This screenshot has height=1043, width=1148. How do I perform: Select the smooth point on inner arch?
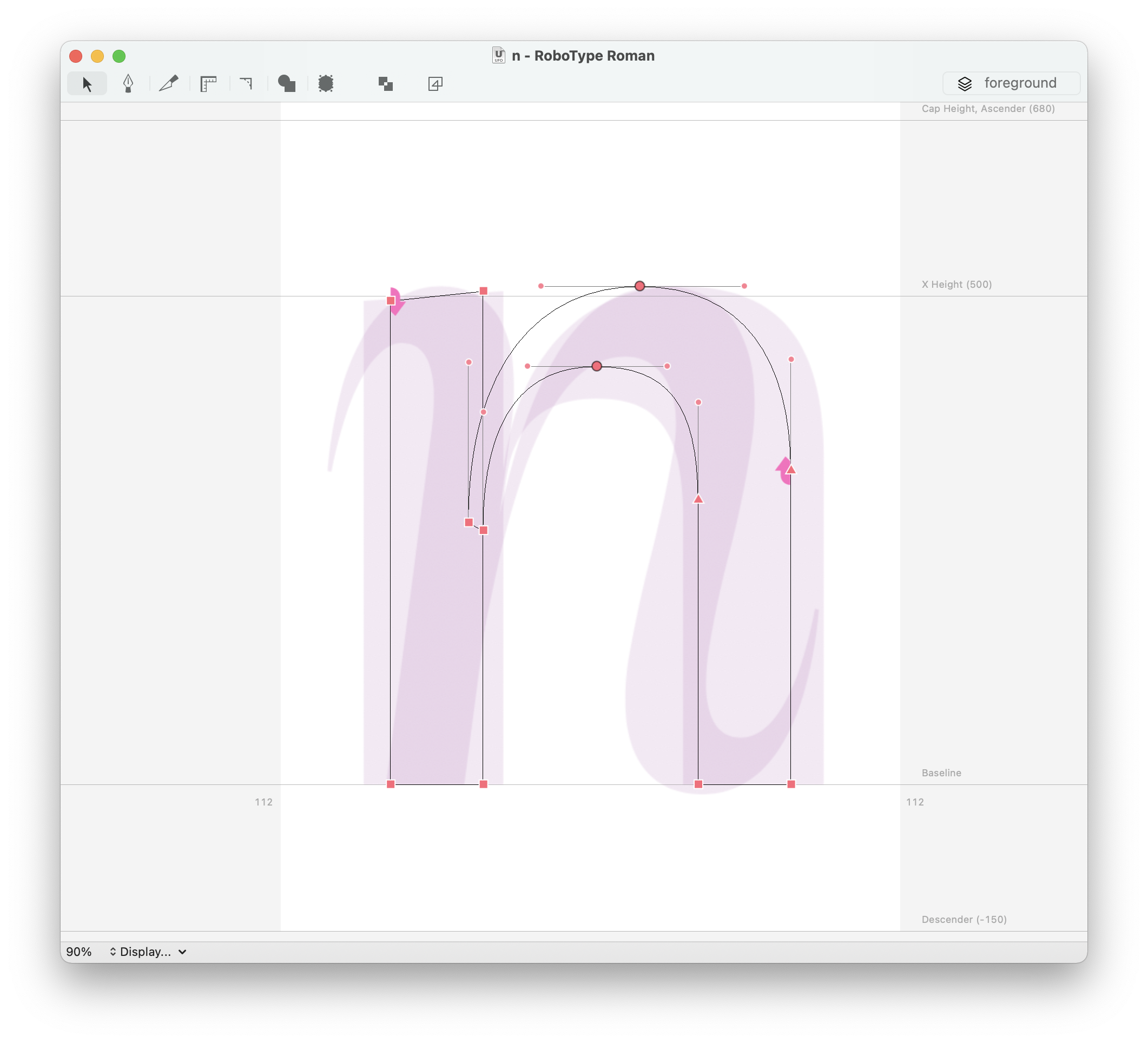[x=596, y=366]
